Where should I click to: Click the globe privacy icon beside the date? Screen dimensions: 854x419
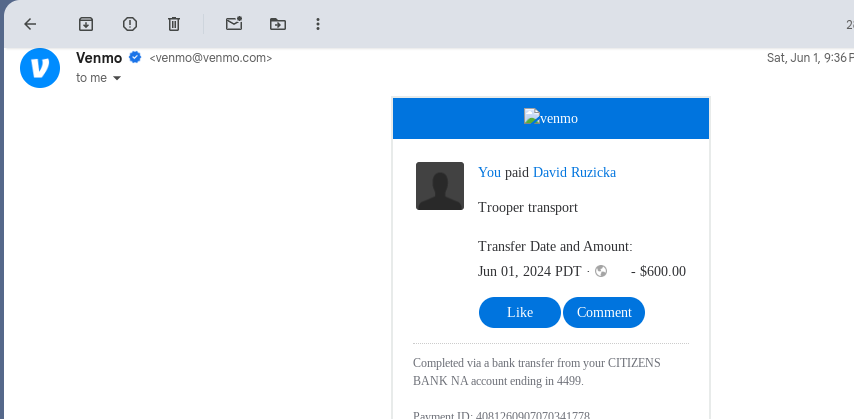[x=601, y=271]
